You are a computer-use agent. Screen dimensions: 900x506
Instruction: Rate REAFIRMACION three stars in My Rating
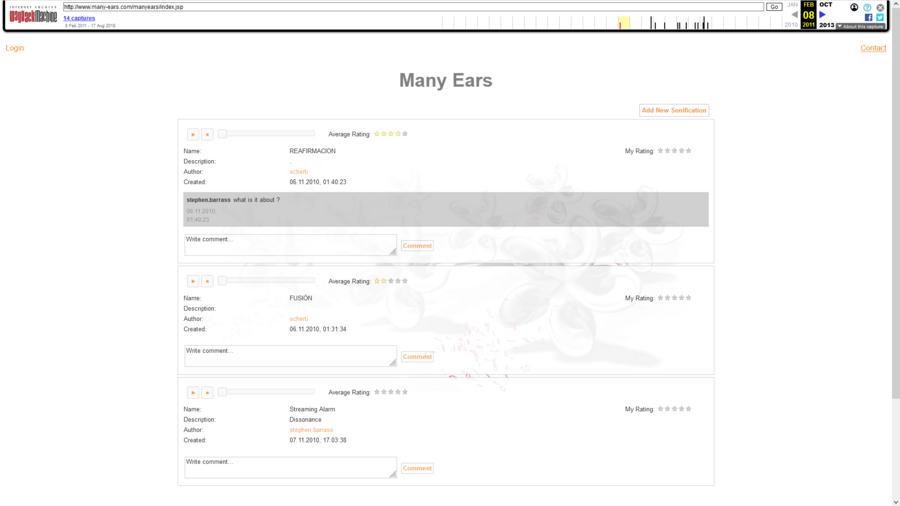coord(674,151)
